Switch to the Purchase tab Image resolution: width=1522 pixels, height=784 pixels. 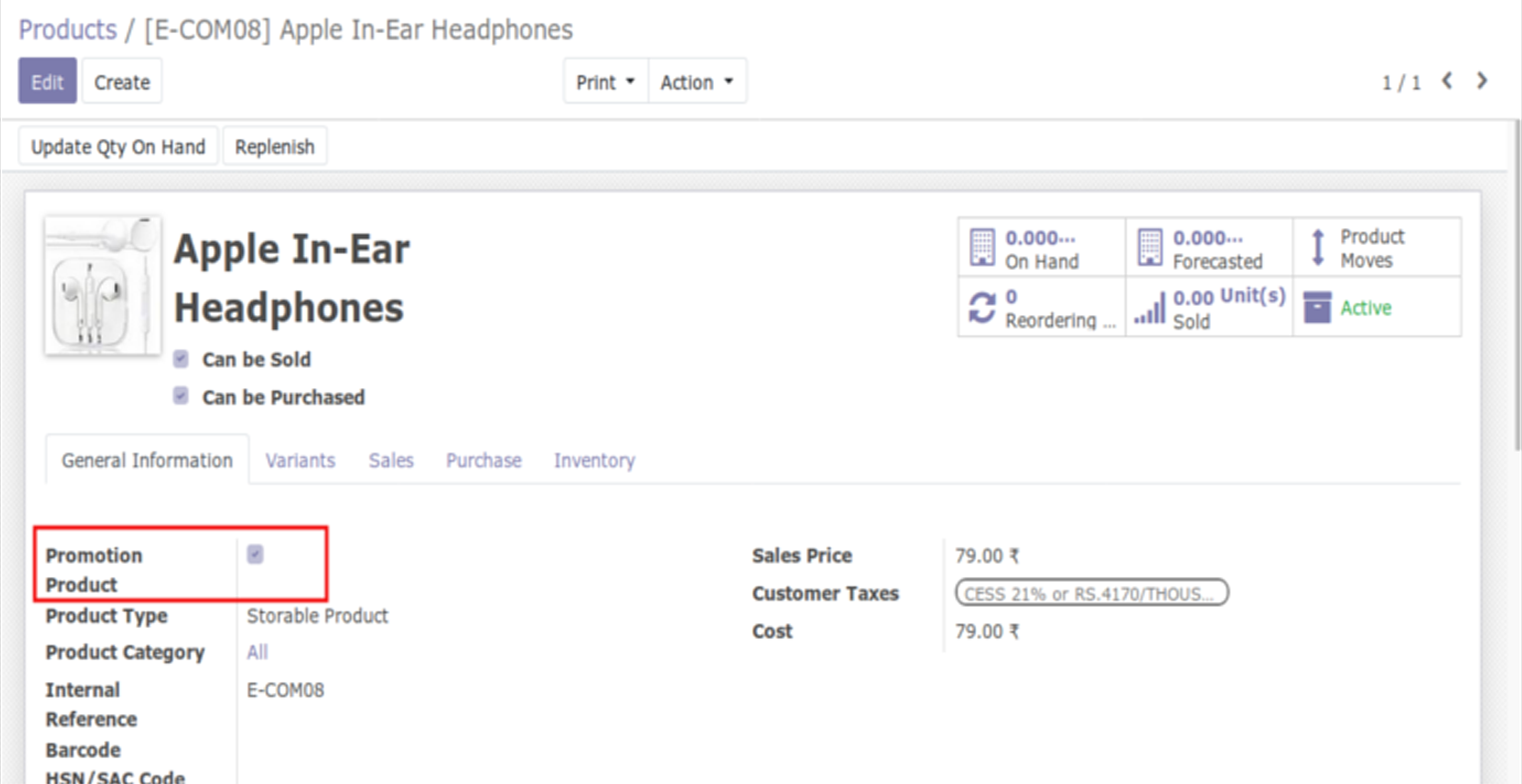pyautogui.click(x=484, y=460)
